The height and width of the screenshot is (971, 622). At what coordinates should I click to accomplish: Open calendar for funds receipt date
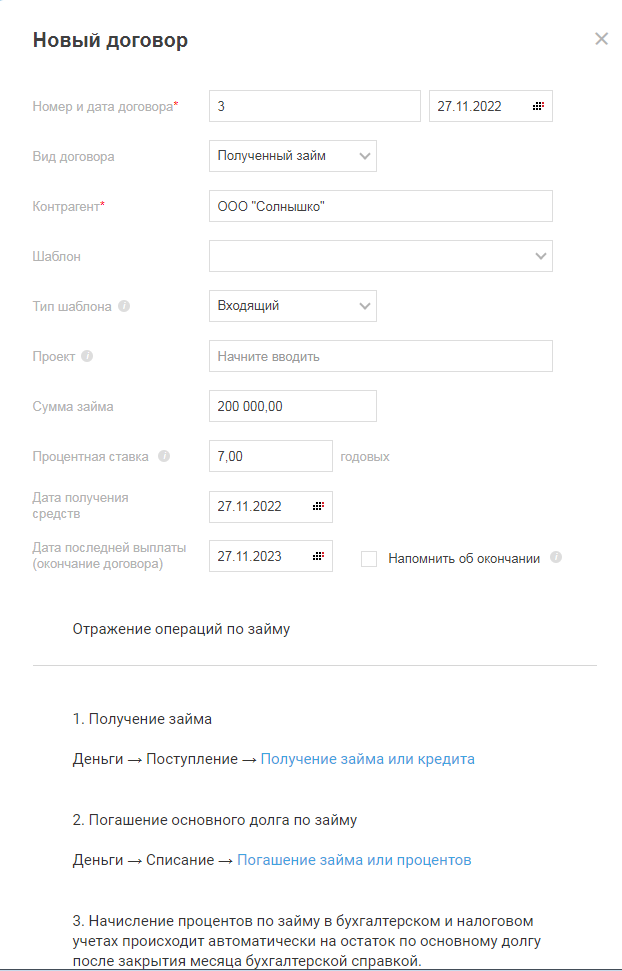318,506
